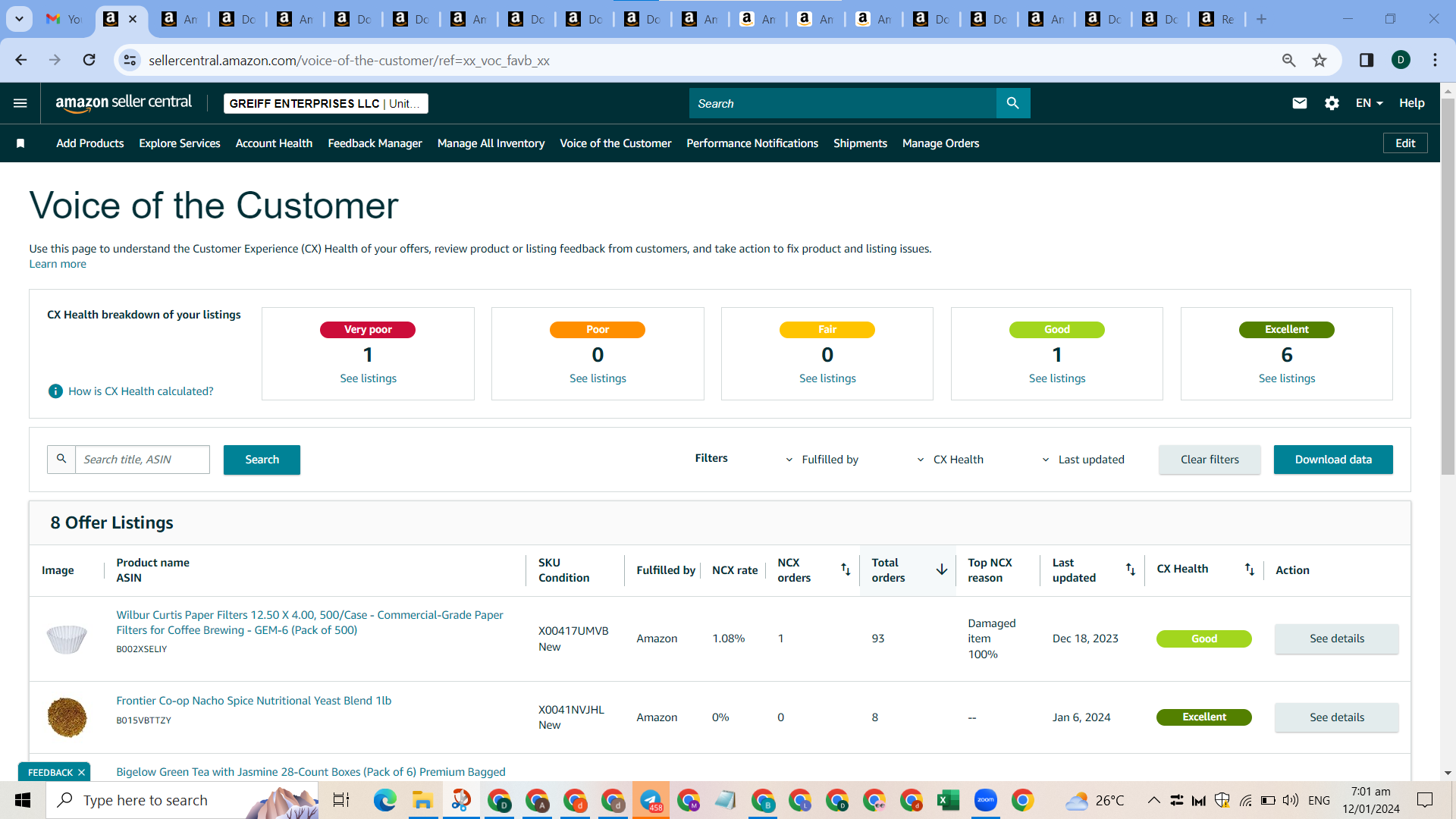Open the Chrome three-dot menu

1435,60
